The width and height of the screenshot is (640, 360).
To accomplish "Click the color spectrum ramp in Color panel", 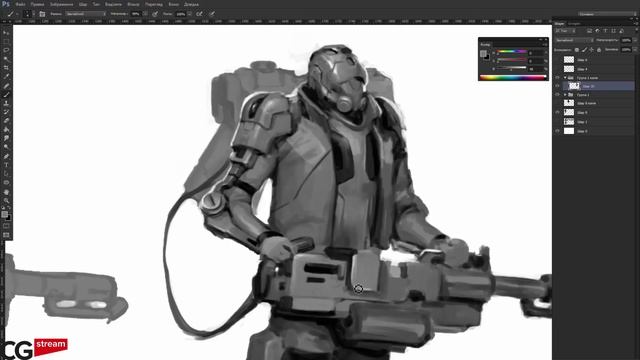I will click(x=513, y=77).
